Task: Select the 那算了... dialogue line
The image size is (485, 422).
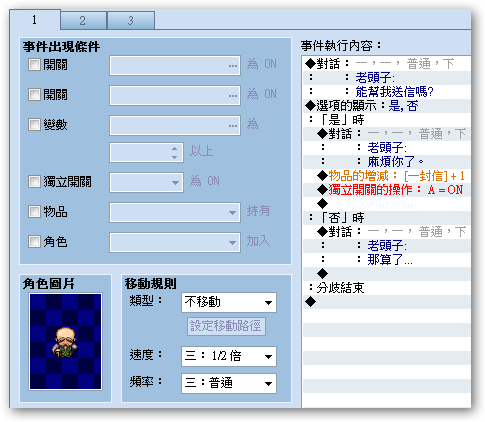Action: 387,260
